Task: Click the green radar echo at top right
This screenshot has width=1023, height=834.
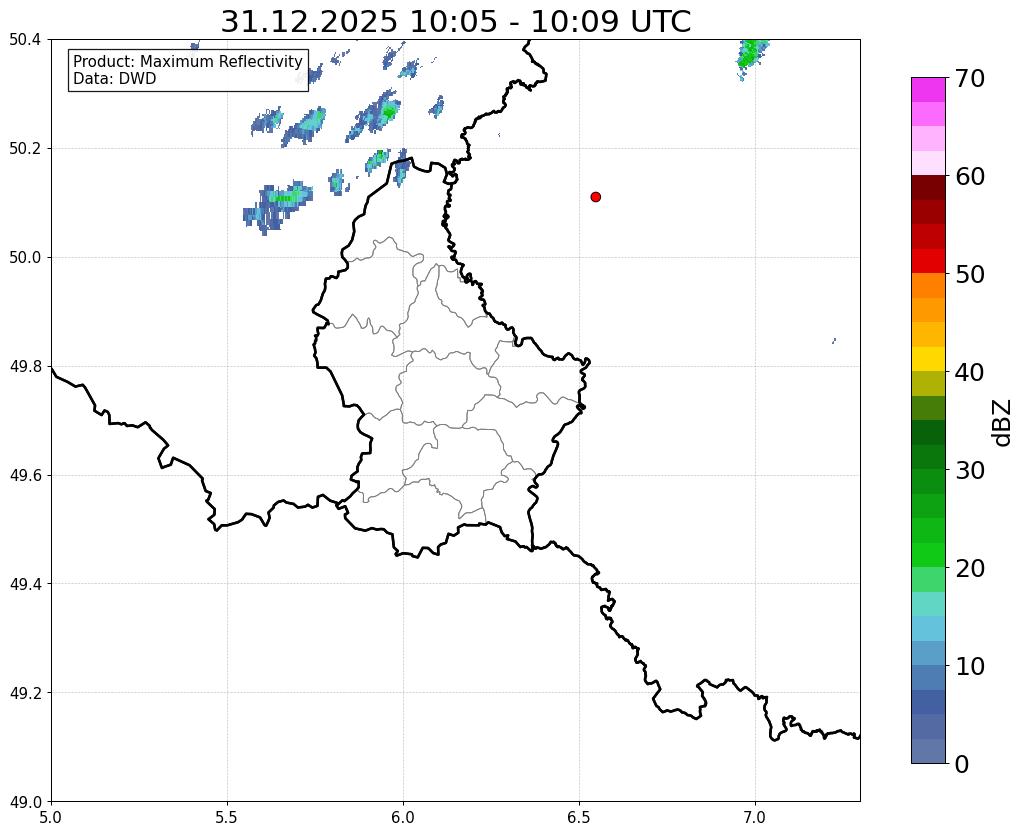Action: [751, 56]
